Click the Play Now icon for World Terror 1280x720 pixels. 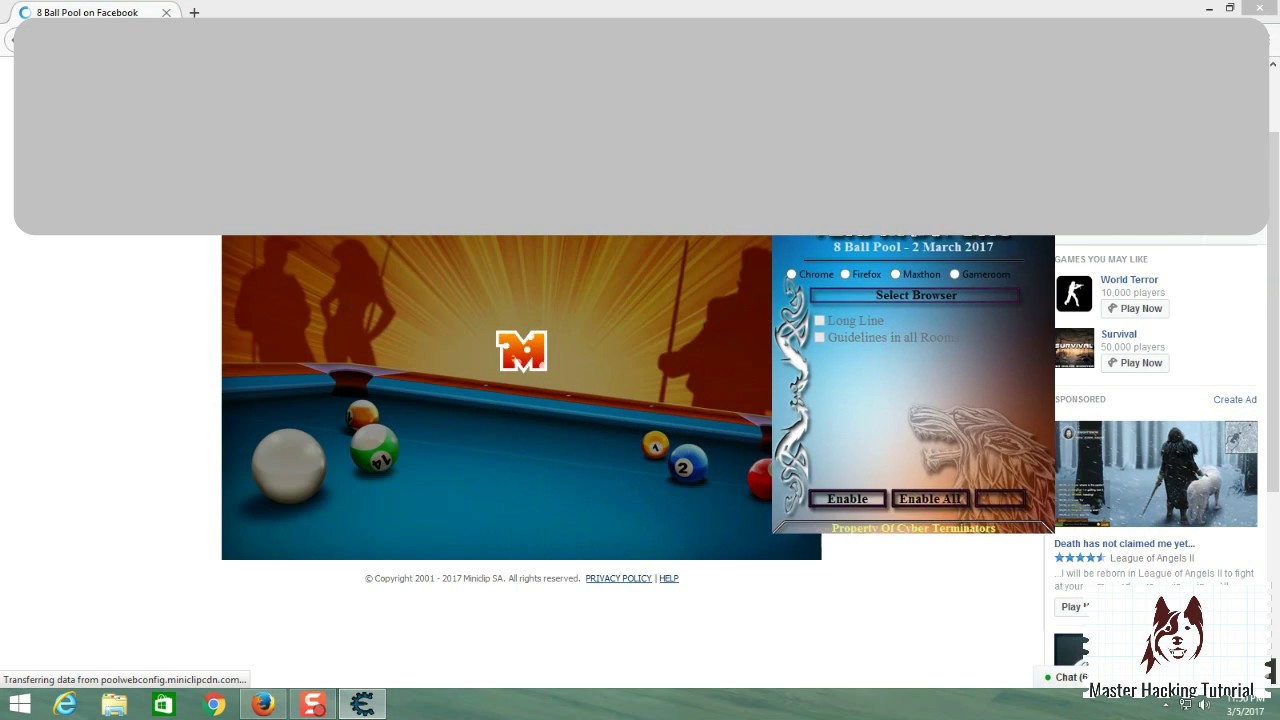click(x=1134, y=308)
